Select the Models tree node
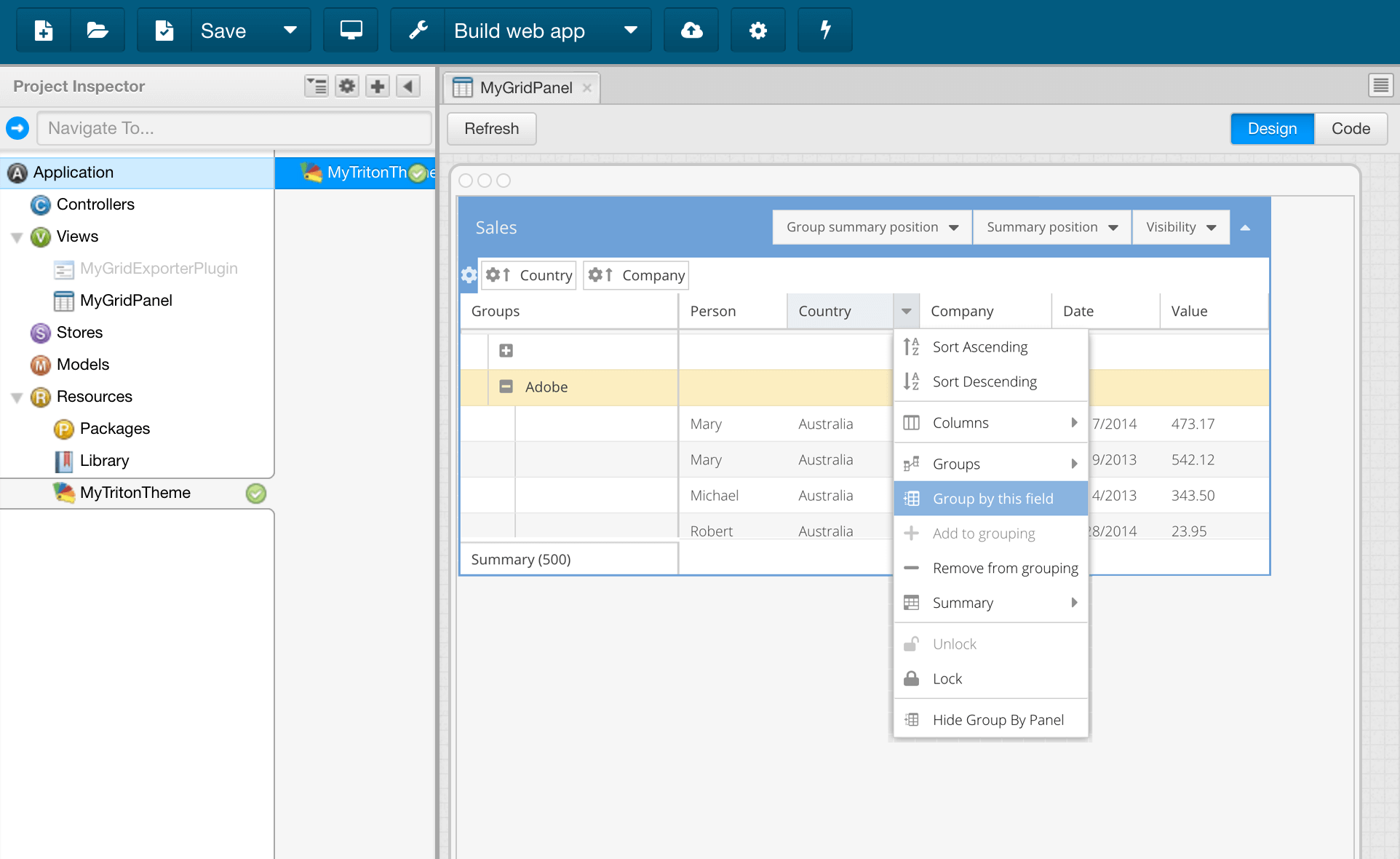Image resolution: width=1400 pixels, height=859 pixels. (x=83, y=365)
